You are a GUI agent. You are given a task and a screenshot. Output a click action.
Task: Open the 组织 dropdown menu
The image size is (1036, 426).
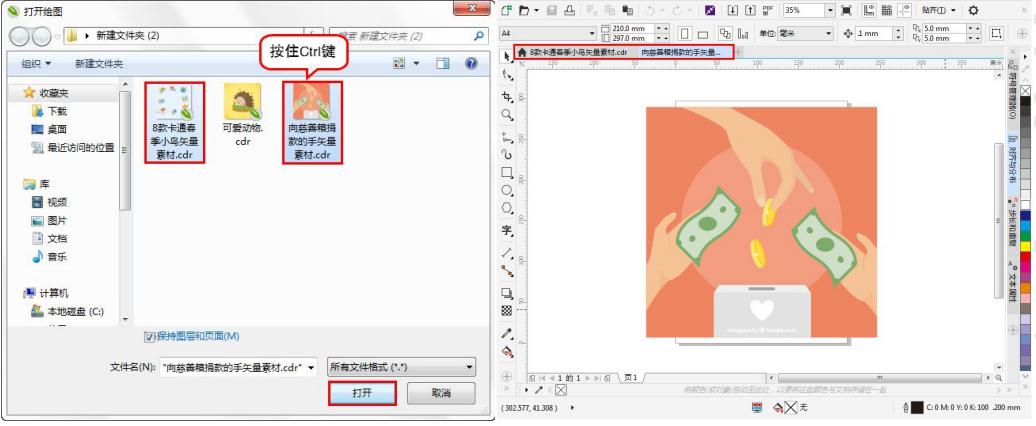tap(36, 63)
